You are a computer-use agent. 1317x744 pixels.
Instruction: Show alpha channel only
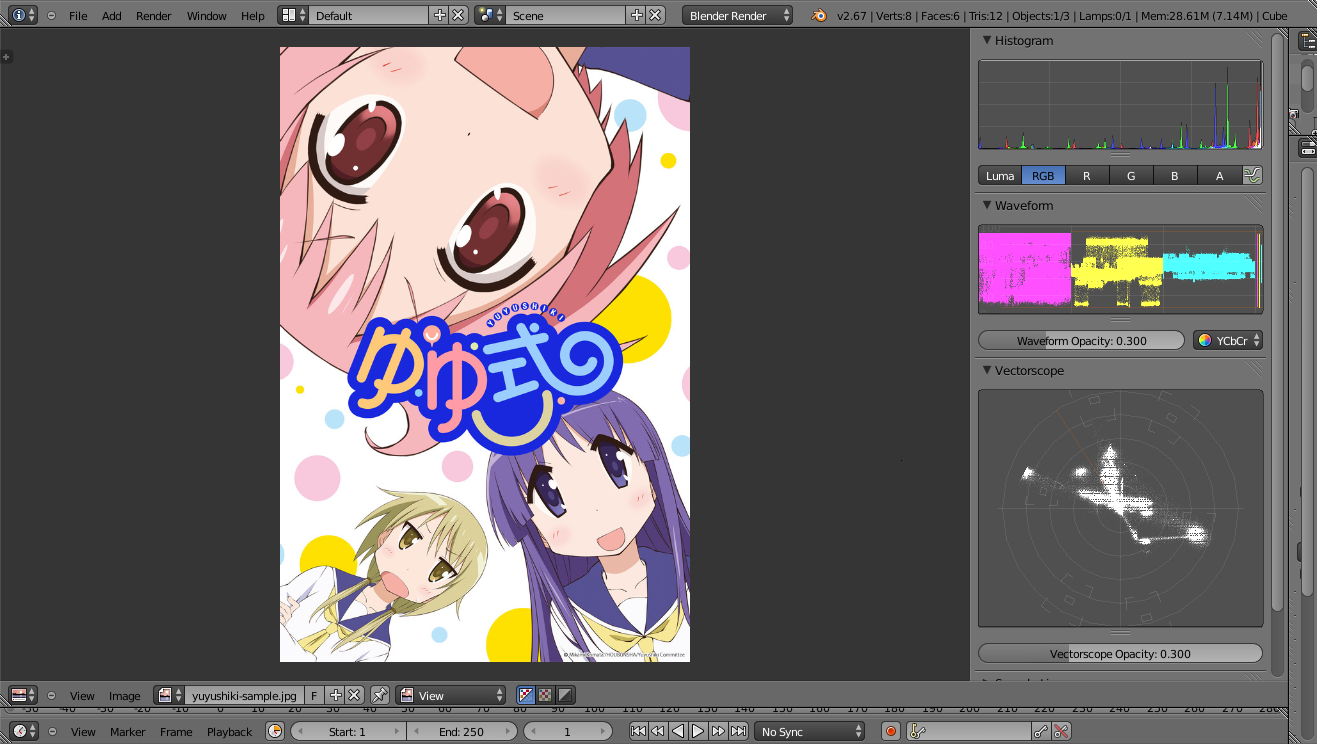(565, 695)
